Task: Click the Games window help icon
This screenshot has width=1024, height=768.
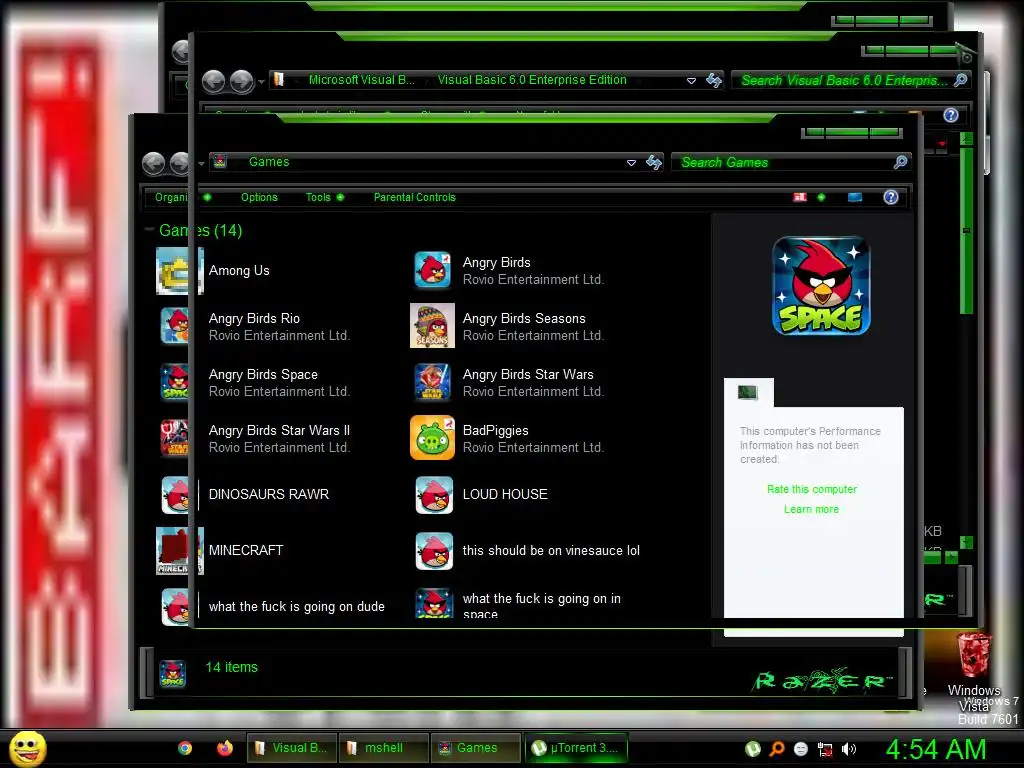Action: tap(891, 197)
